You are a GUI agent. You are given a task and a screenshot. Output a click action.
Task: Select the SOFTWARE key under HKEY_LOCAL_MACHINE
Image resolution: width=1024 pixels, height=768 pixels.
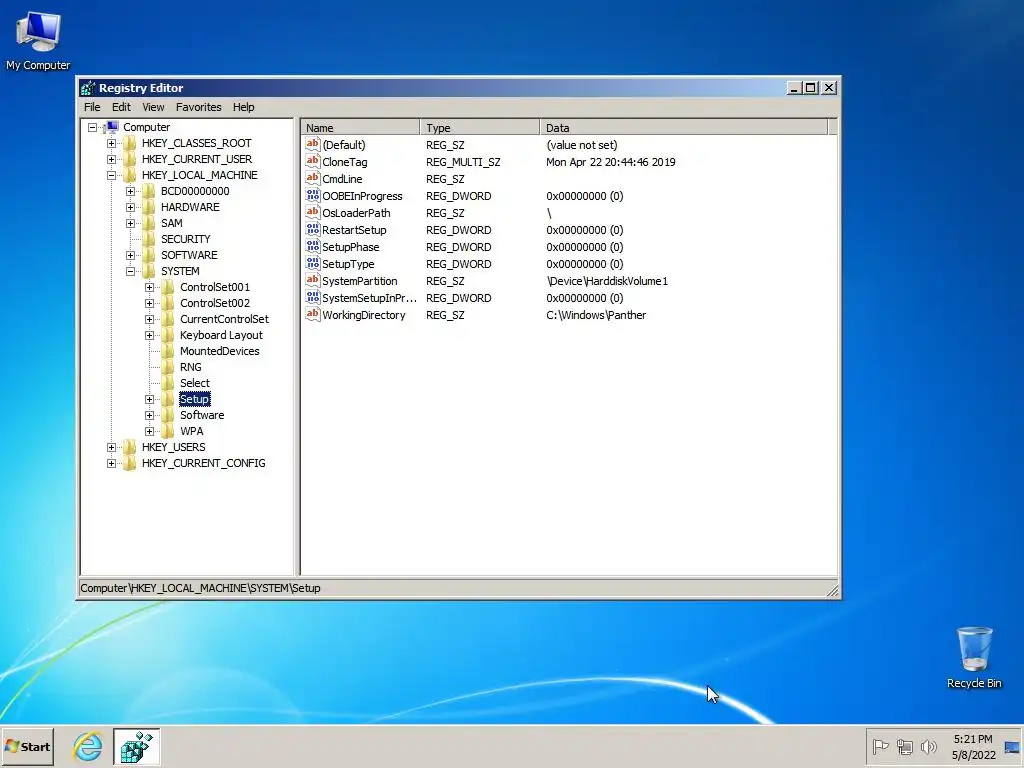tap(189, 255)
